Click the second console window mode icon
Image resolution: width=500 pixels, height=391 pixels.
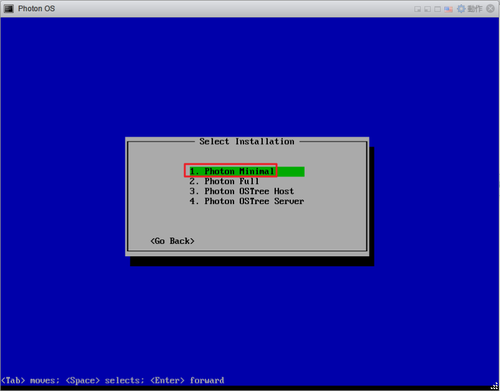(427, 9)
